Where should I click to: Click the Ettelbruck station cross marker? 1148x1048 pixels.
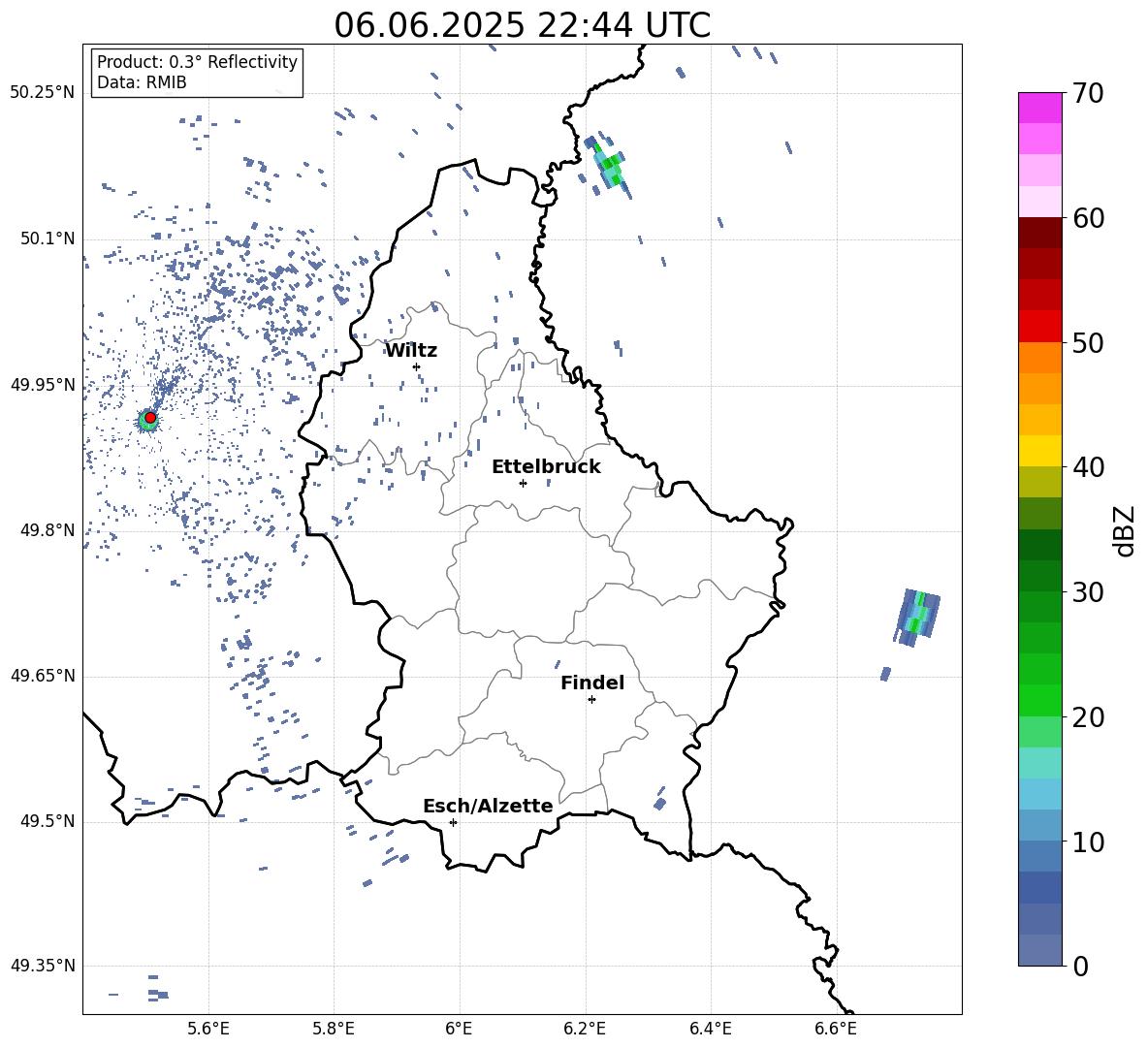[x=523, y=483]
